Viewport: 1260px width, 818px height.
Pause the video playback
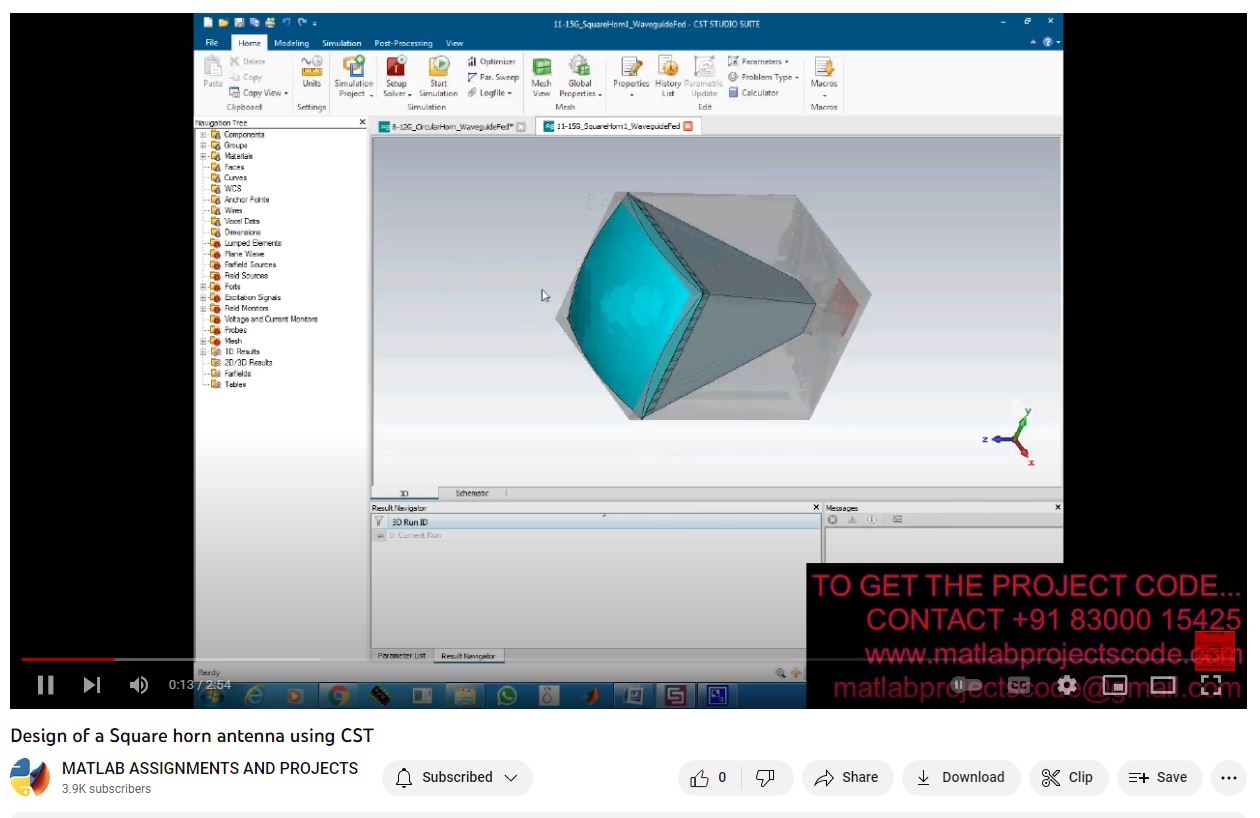45,685
